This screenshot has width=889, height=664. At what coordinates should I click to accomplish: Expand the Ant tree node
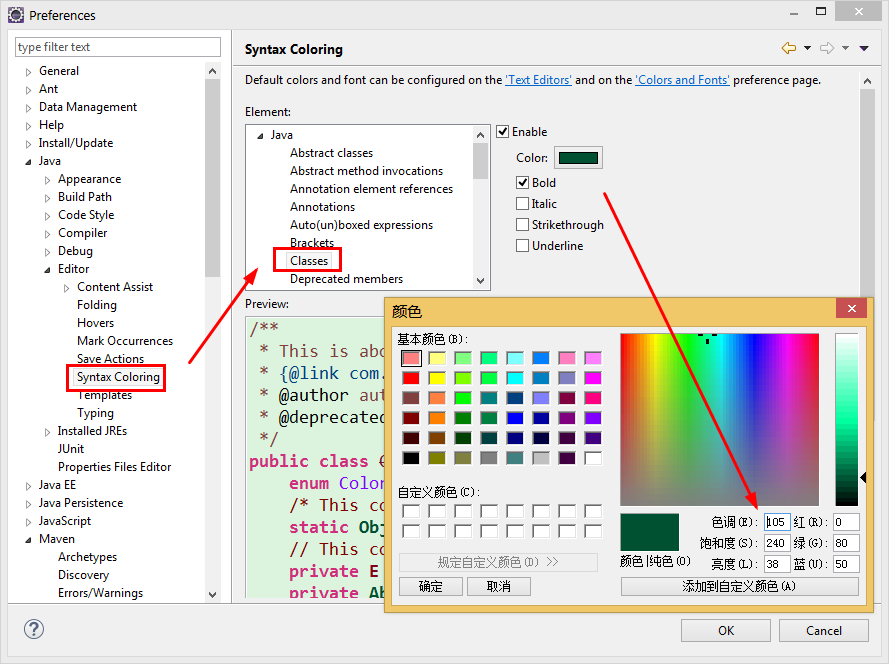click(28, 90)
